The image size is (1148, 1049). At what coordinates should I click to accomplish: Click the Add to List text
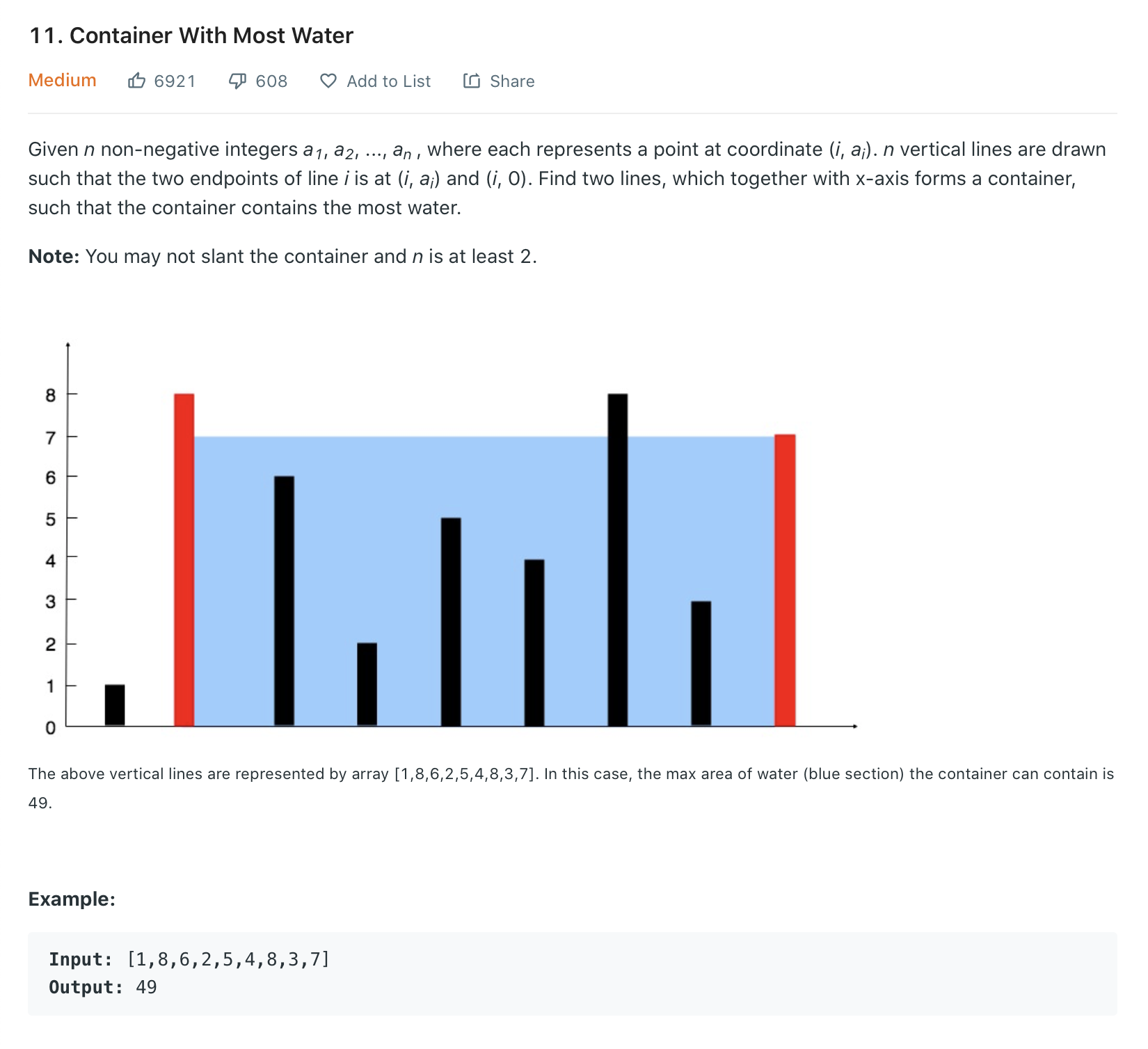(389, 81)
